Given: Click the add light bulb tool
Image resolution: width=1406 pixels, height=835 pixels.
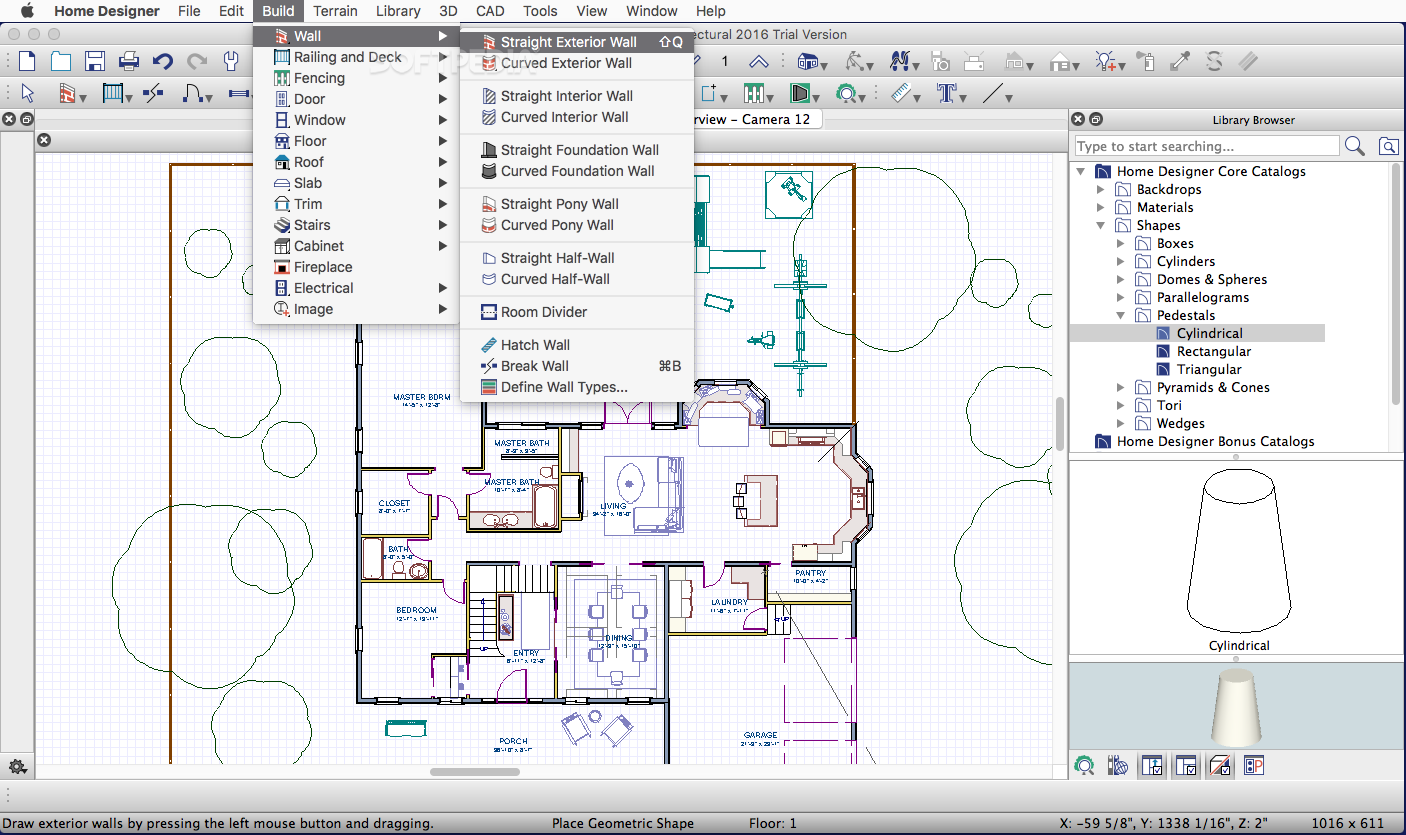Looking at the screenshot, I should tap(1106, 61).
